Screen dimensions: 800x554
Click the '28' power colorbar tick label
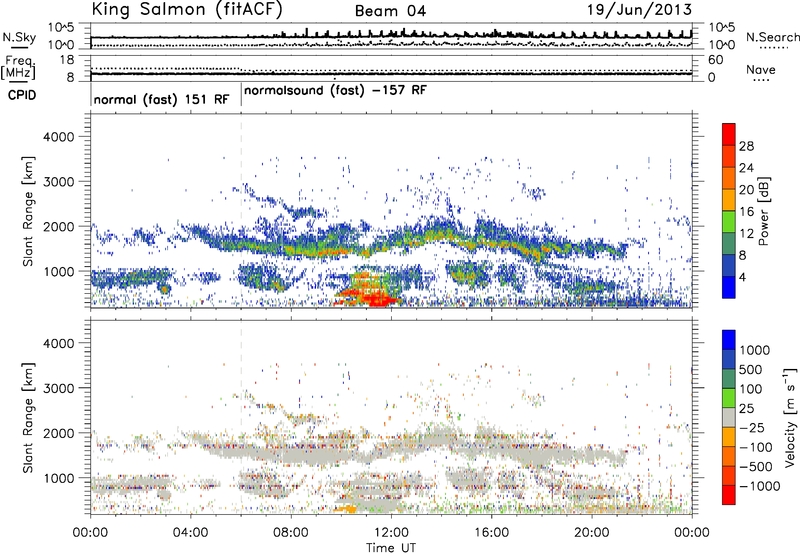pyautogui.click(x=746, y=146)
